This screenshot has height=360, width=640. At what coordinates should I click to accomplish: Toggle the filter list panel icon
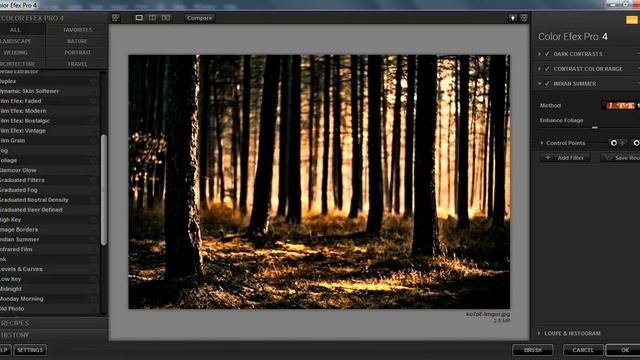tap(116, 18)
